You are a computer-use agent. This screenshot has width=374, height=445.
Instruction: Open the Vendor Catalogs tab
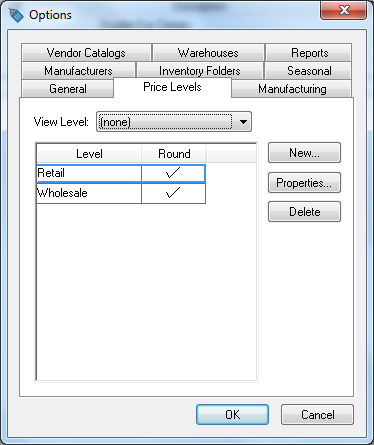[x=86, y=52]
